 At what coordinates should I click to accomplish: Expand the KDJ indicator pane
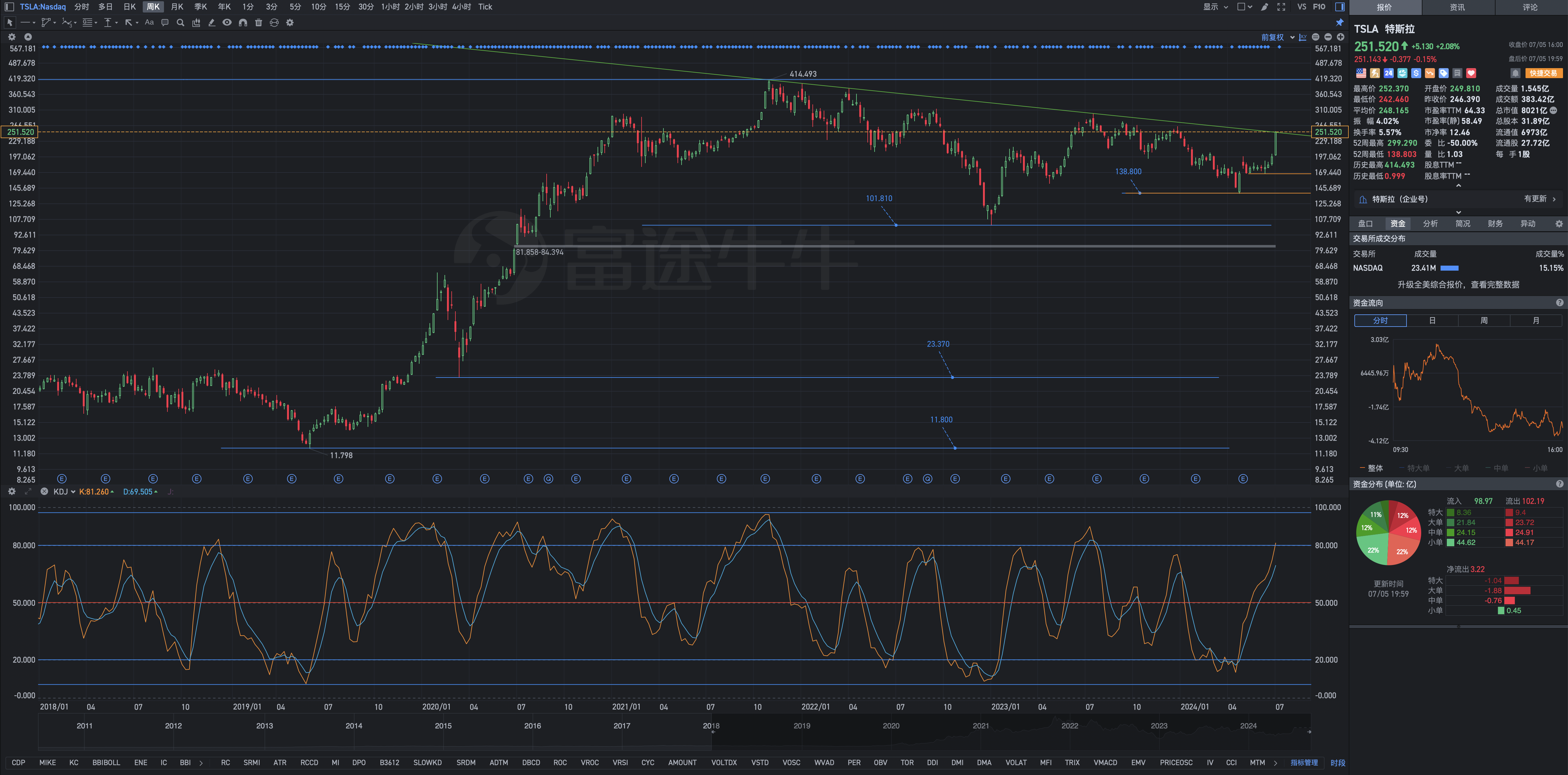[x=28, y=491]
